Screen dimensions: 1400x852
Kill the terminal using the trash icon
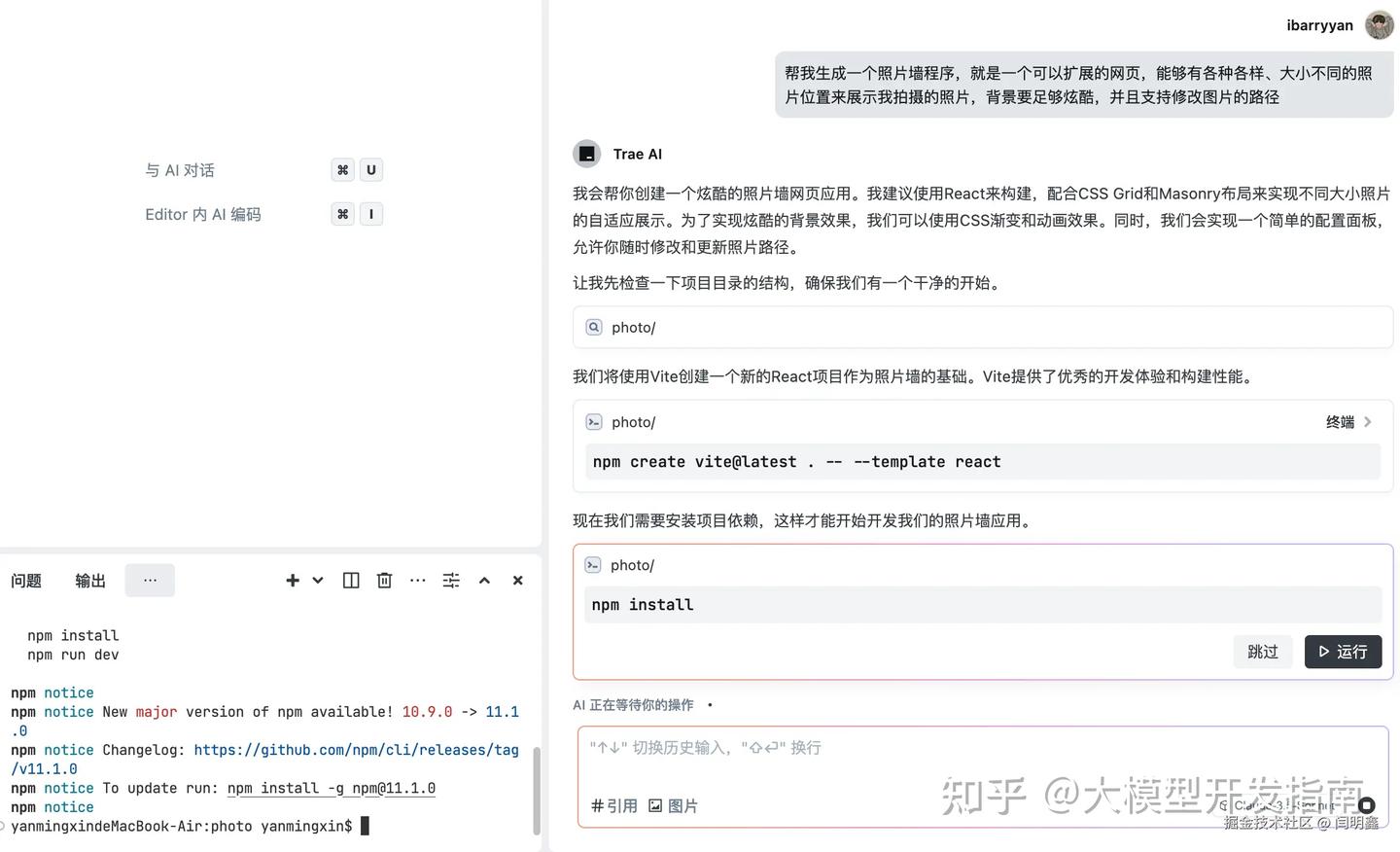pyautogui.click(x=384, y=580)
